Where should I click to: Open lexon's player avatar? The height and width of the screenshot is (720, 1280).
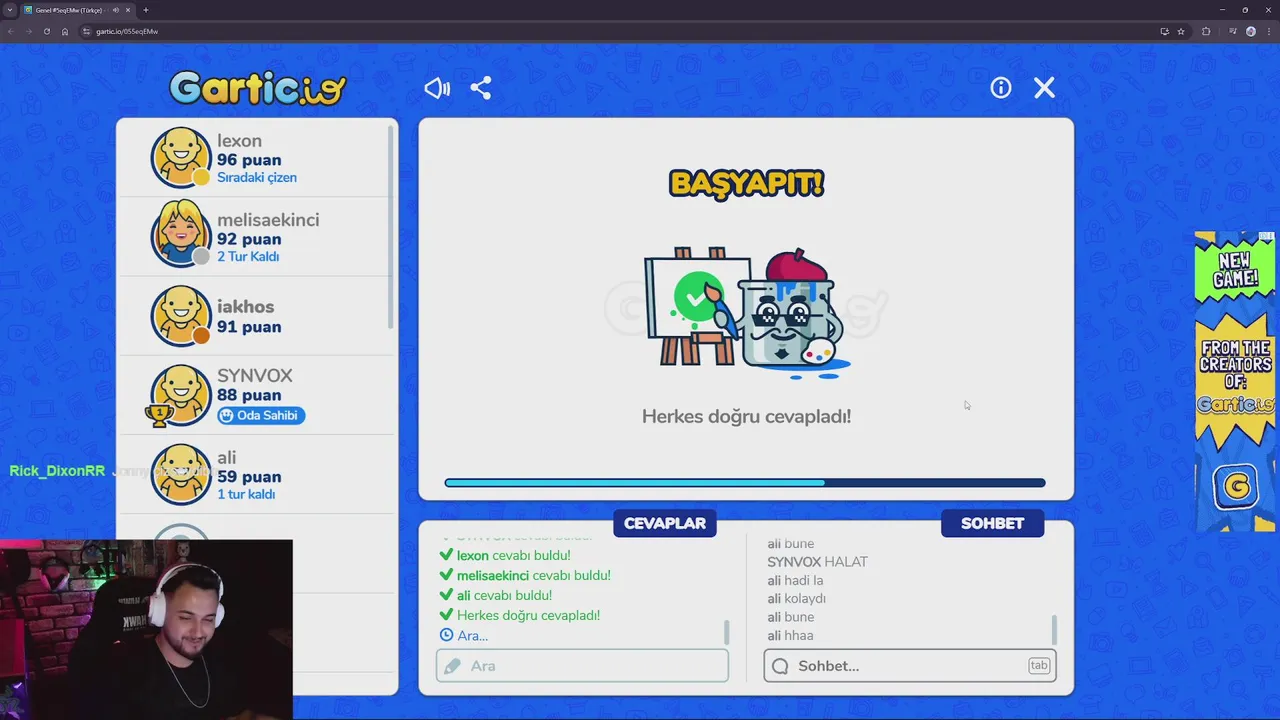click(181, 157)
